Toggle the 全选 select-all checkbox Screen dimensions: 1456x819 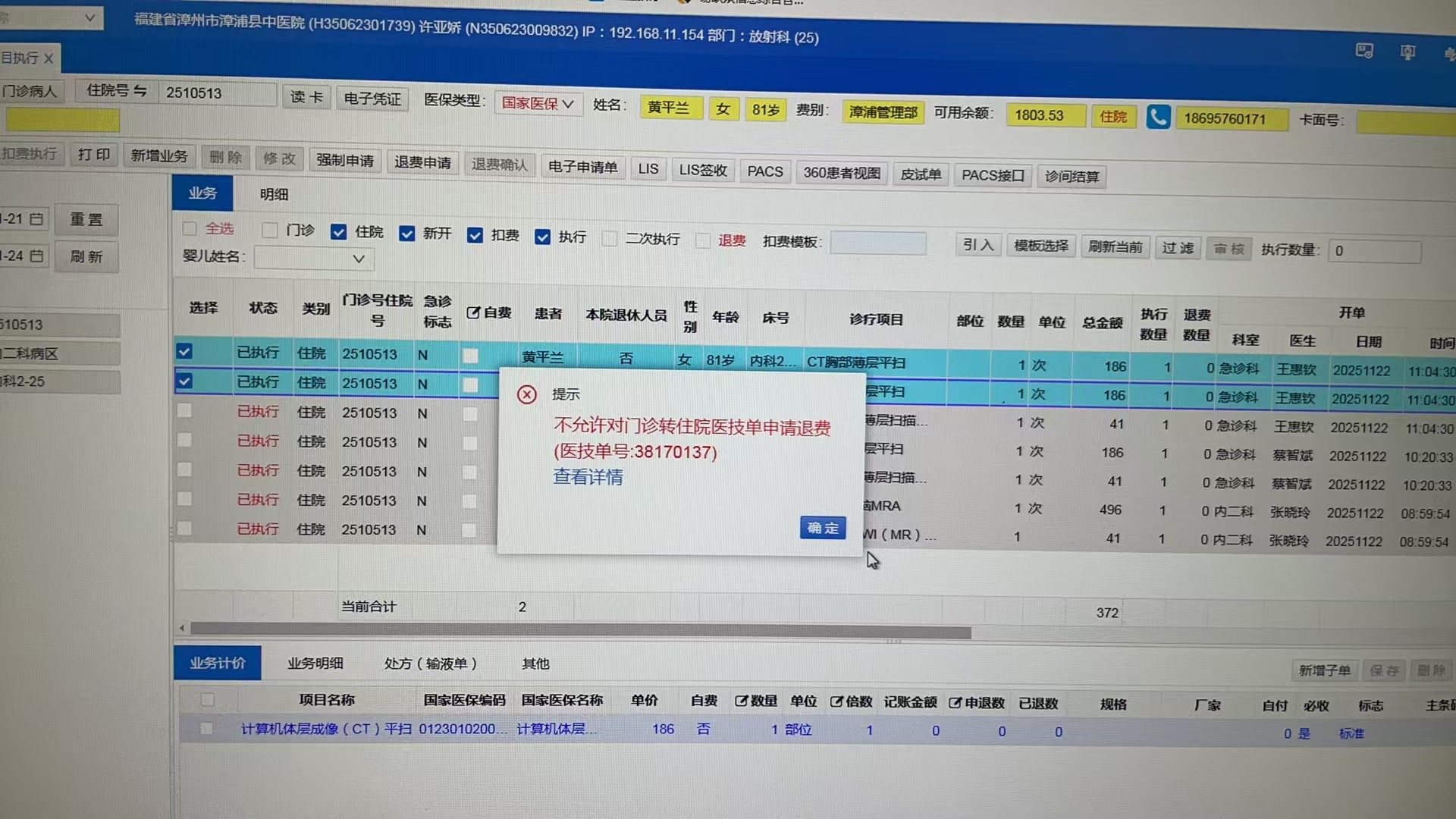pos(190,228)
